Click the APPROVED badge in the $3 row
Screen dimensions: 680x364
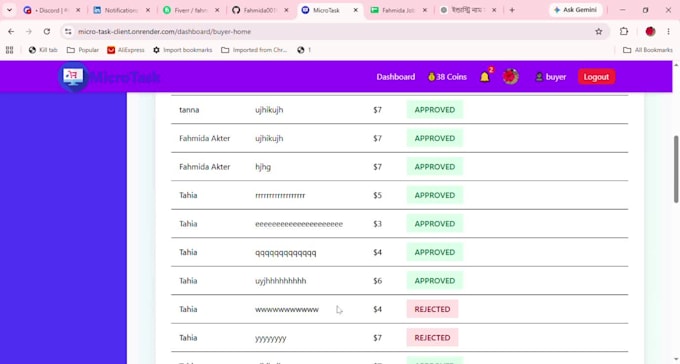(435, 224)
